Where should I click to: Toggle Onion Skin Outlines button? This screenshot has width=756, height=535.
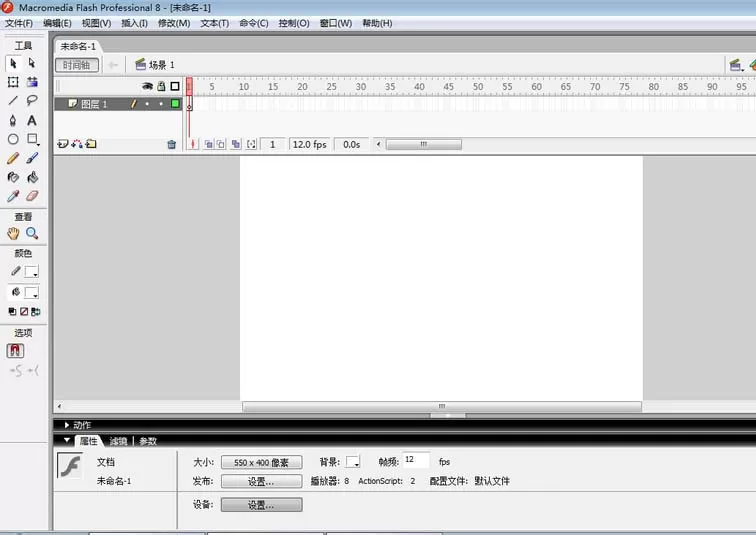coord(220,144)
